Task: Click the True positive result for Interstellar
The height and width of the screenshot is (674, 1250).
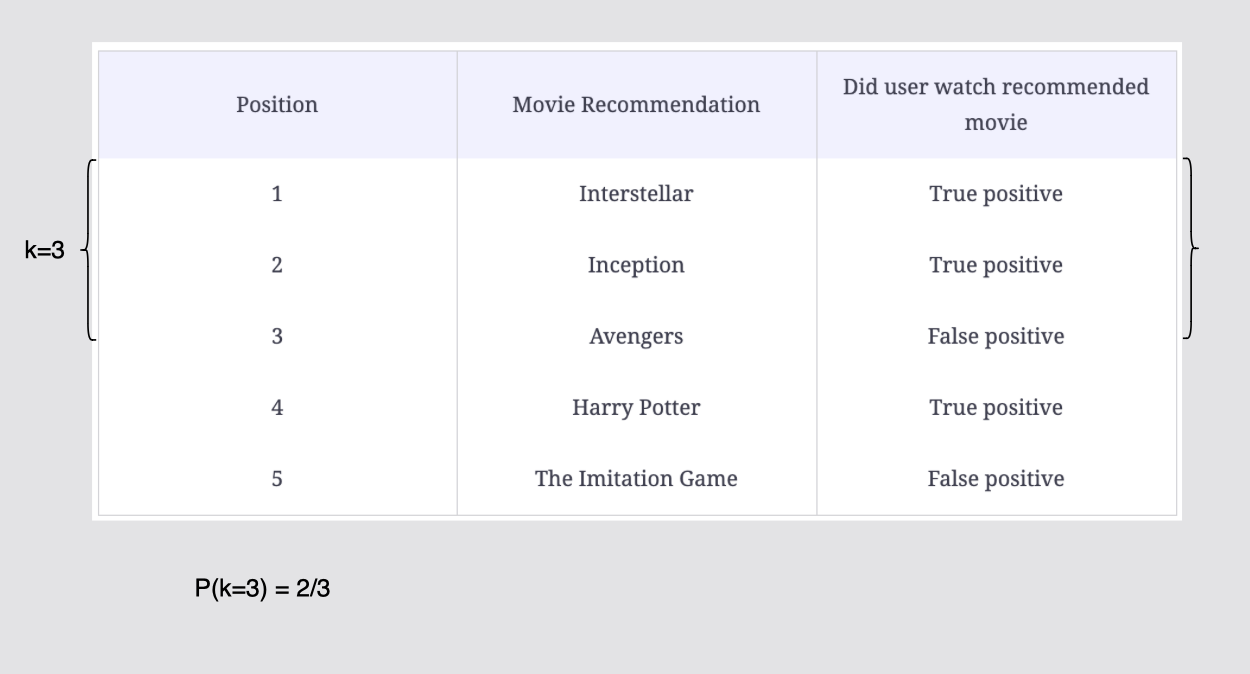Action: tap(996, 194)
